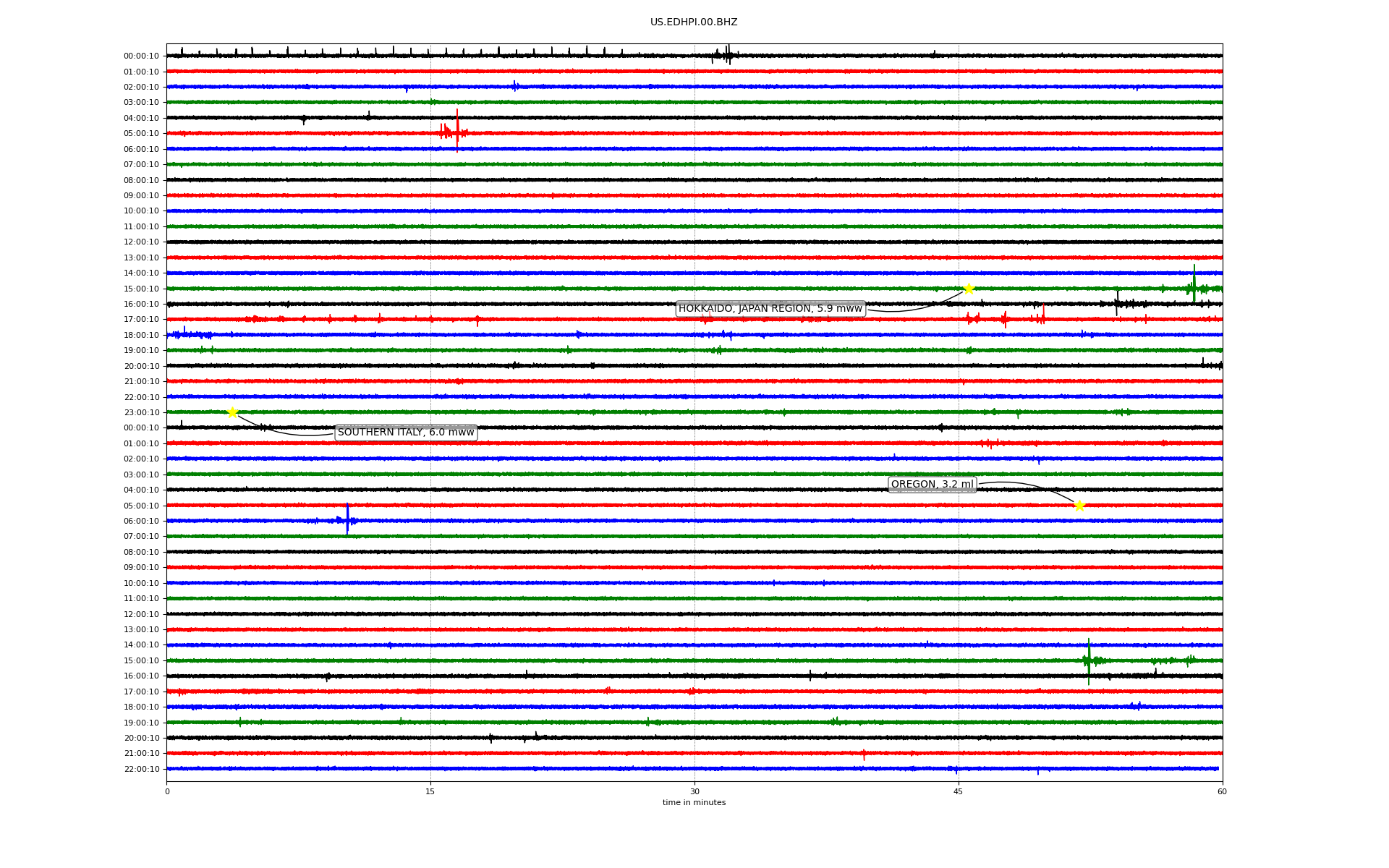
Task: Click the 0 minute x-axis tick label
Action: pyautogui.click(x=167, y=791)
